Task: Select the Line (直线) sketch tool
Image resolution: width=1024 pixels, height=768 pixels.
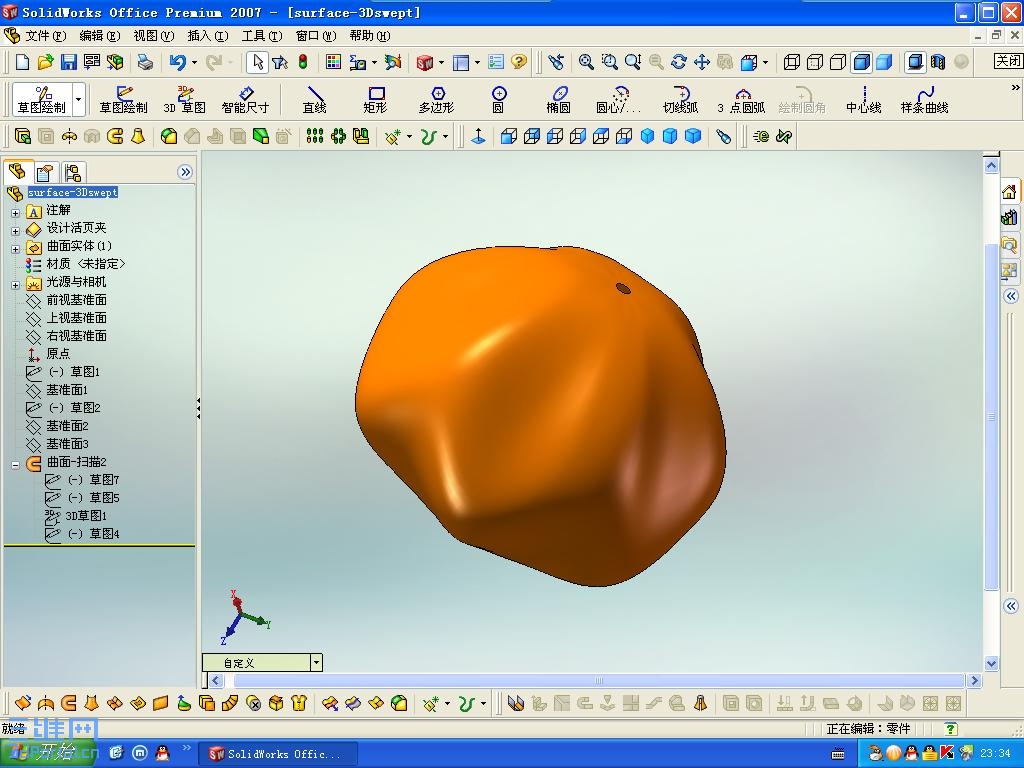Action: tap(315, 100)
